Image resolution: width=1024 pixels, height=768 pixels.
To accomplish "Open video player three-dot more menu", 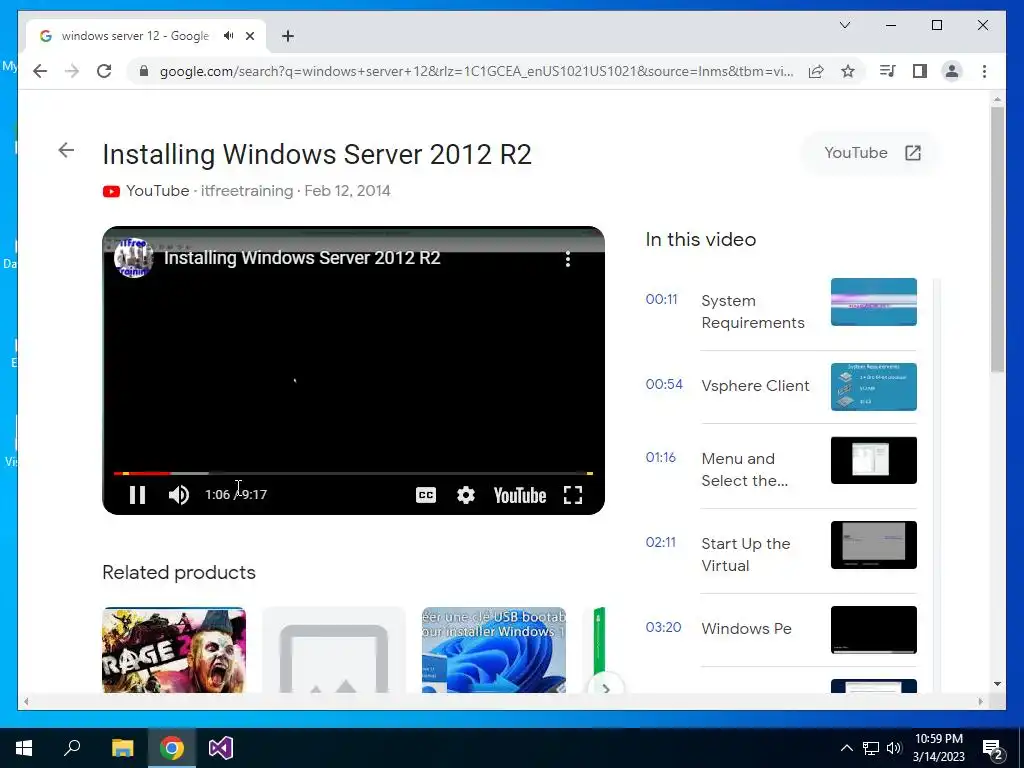I will [x=568, y=259].
